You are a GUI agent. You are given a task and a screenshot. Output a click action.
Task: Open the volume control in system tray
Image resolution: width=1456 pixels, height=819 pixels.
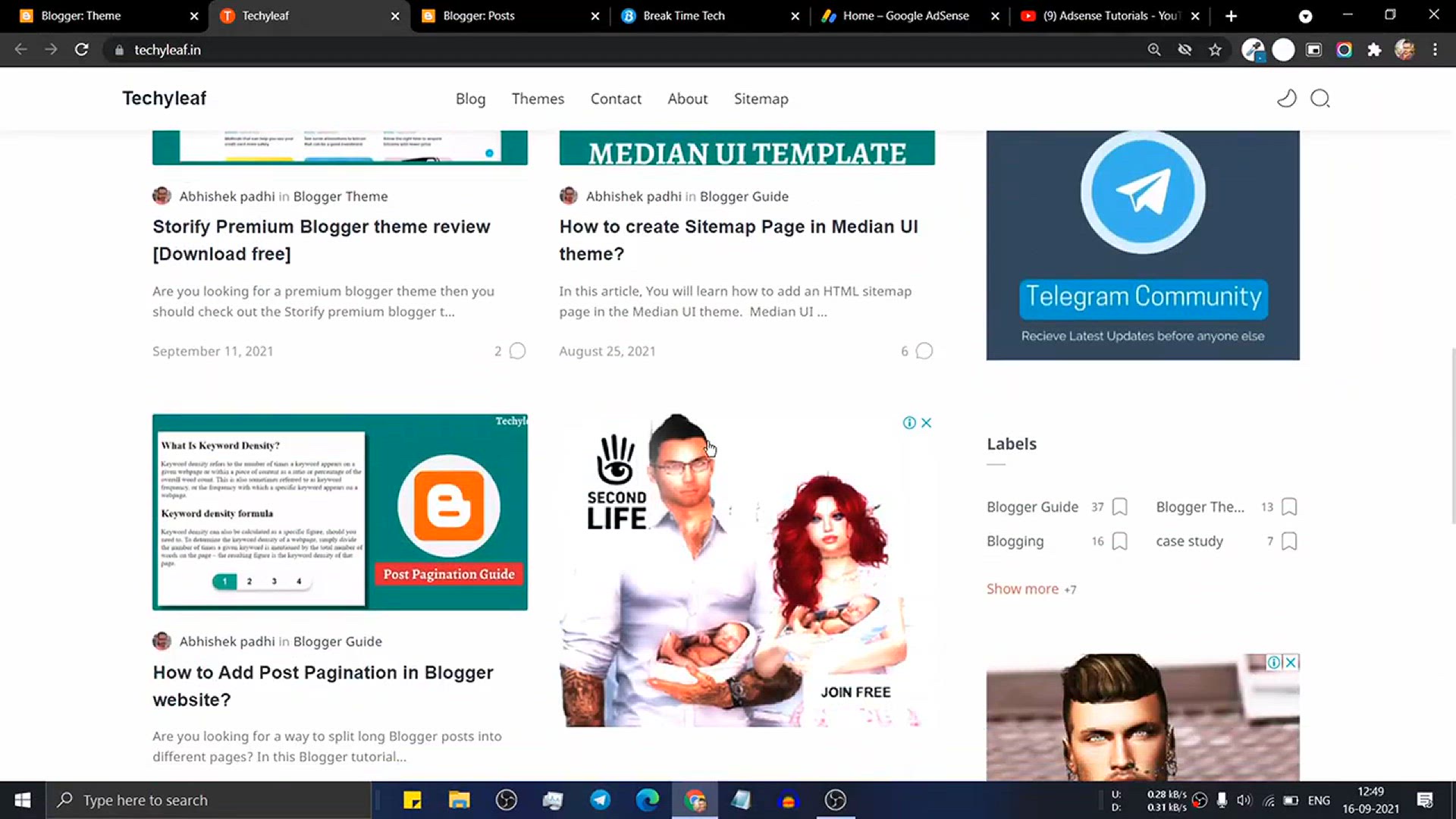(1244, 800)
